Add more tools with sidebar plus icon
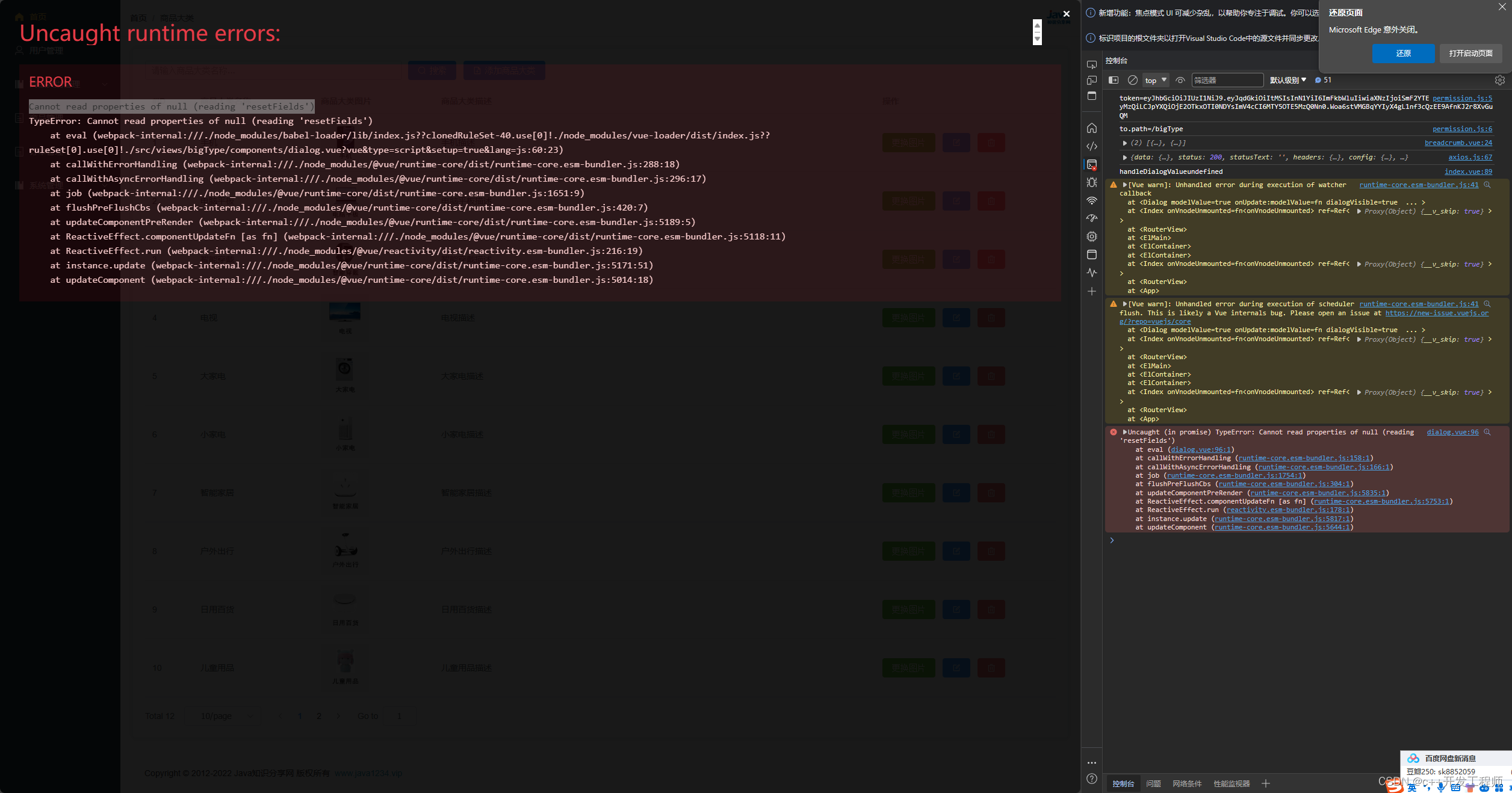Screen dimensions: 1512x793 (1092, 291)
